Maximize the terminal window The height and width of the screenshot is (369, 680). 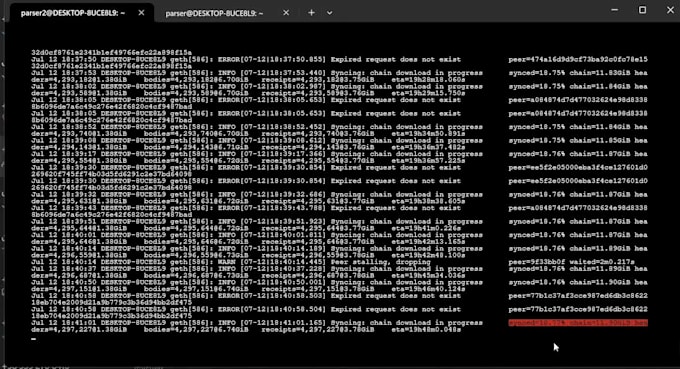click(x=642, y=10)
